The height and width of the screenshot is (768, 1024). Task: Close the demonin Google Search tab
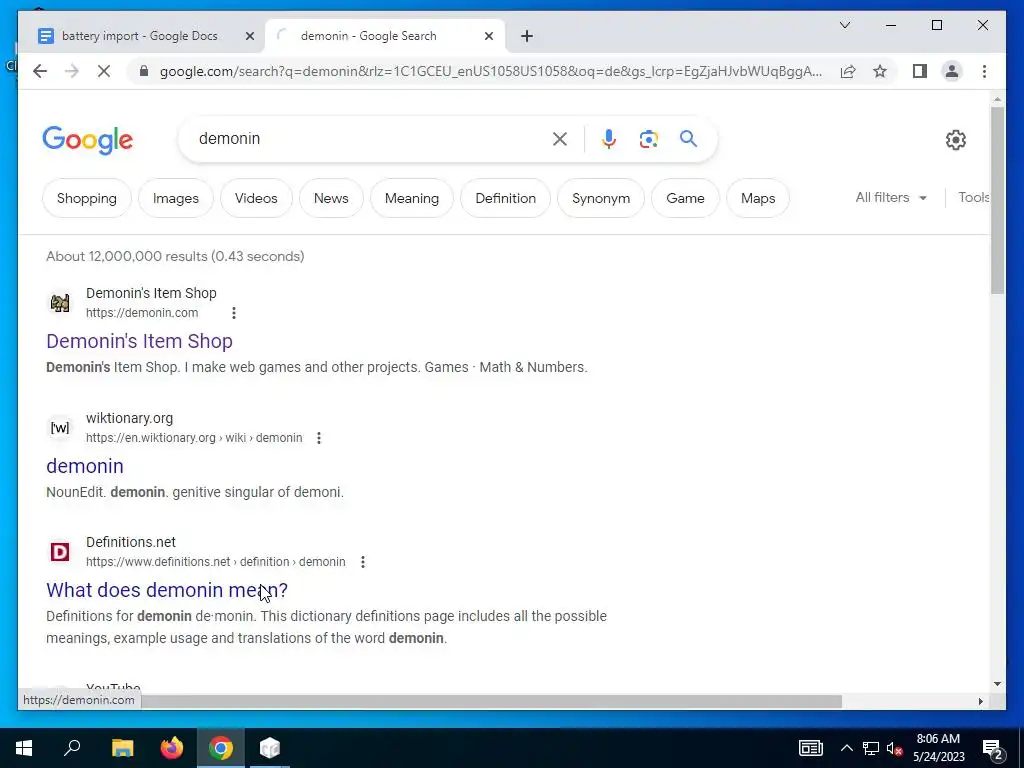tap(488, 36)
